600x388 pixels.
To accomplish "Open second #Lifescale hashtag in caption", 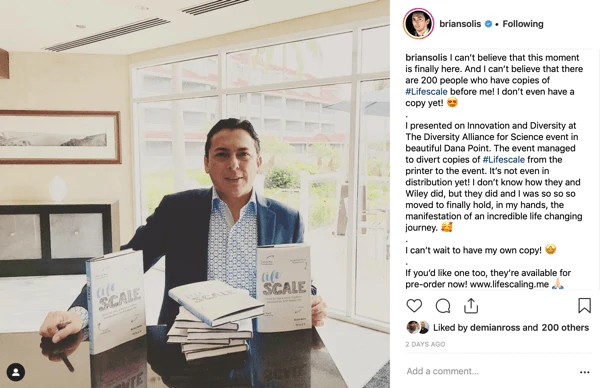I will [x=504, y=159].
